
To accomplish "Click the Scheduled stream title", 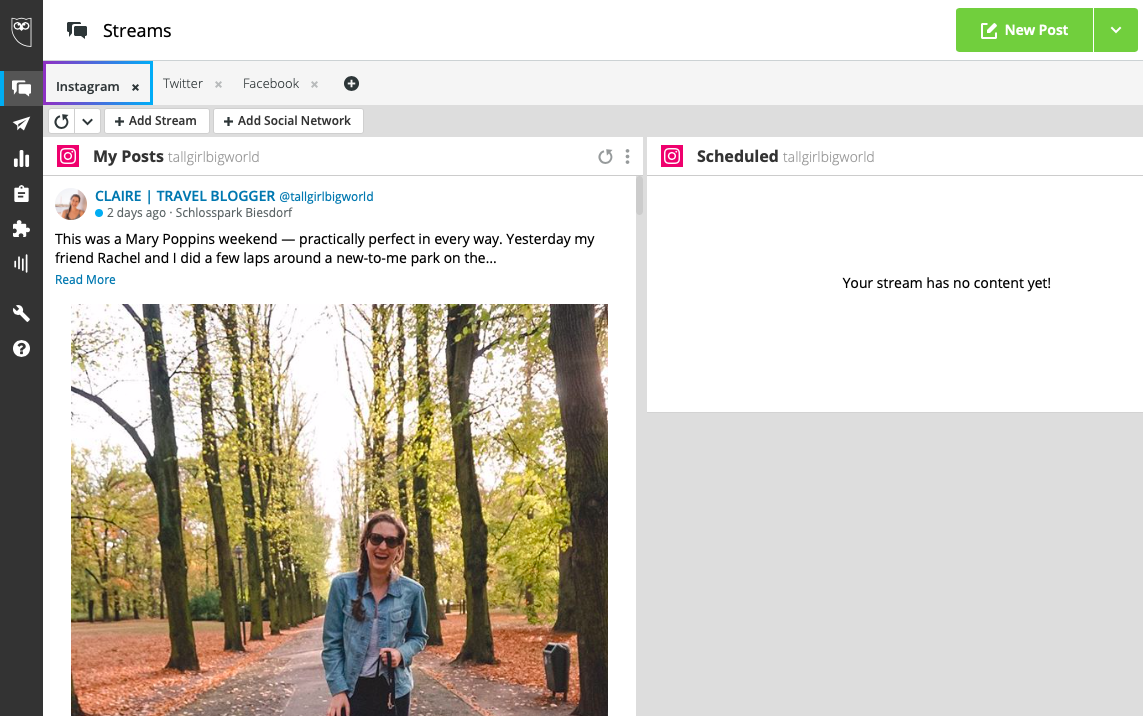I will [738, 157].
